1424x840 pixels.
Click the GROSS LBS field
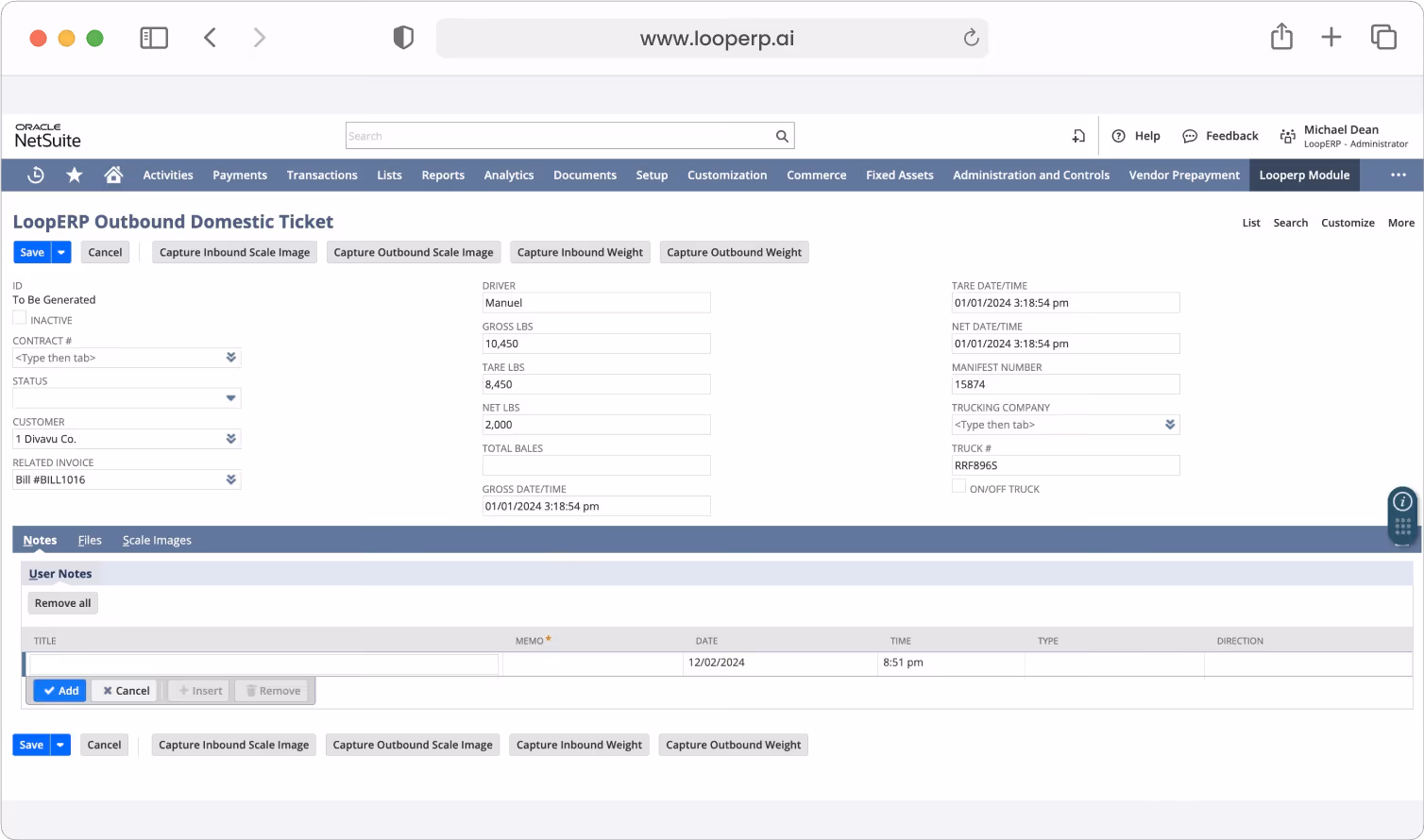click(596, 344)
